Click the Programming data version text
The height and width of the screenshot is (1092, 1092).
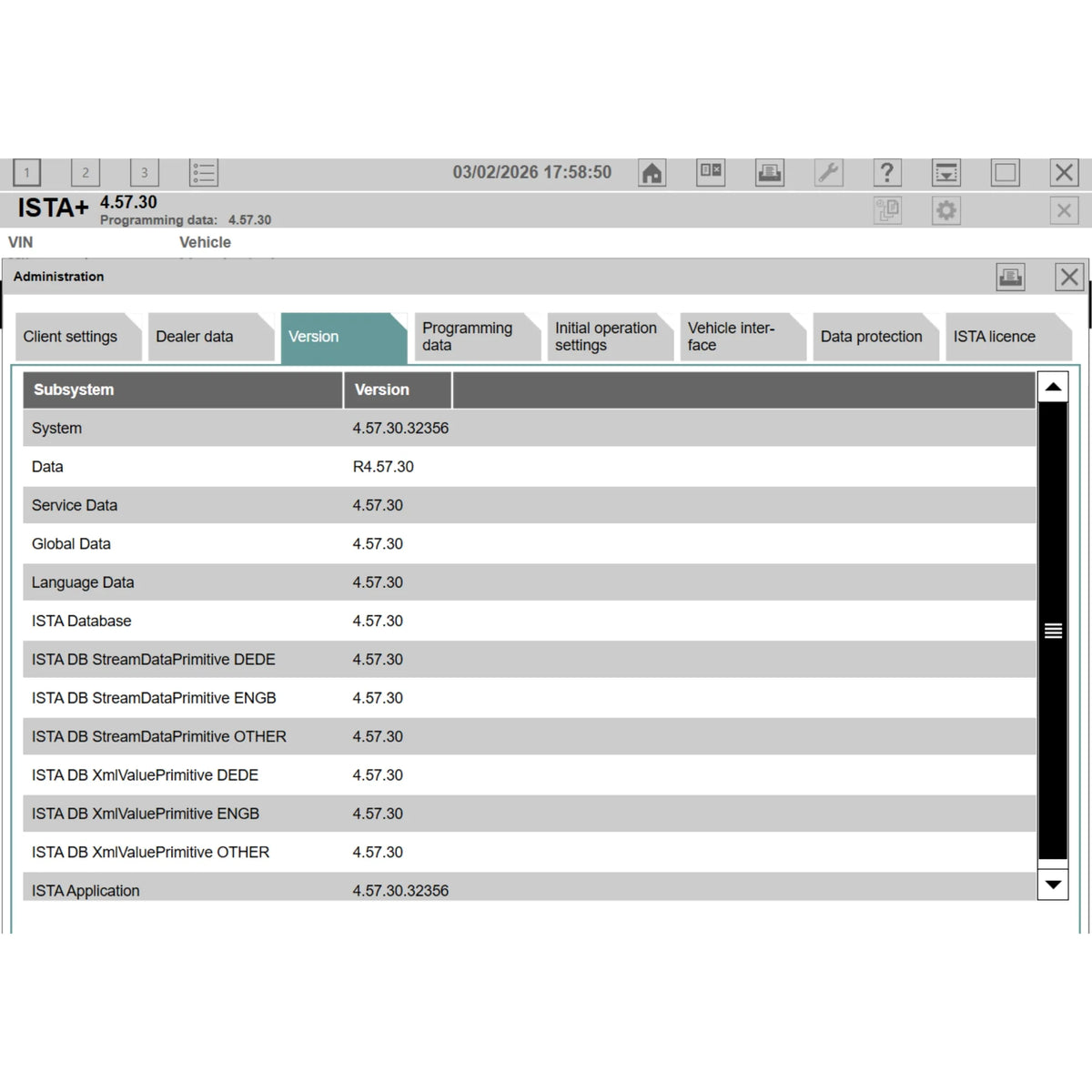186,220
